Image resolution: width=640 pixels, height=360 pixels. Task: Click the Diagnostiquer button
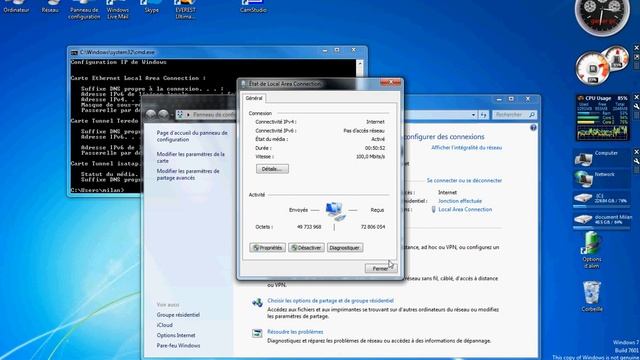pyautogui.click(x=345, y=248)
